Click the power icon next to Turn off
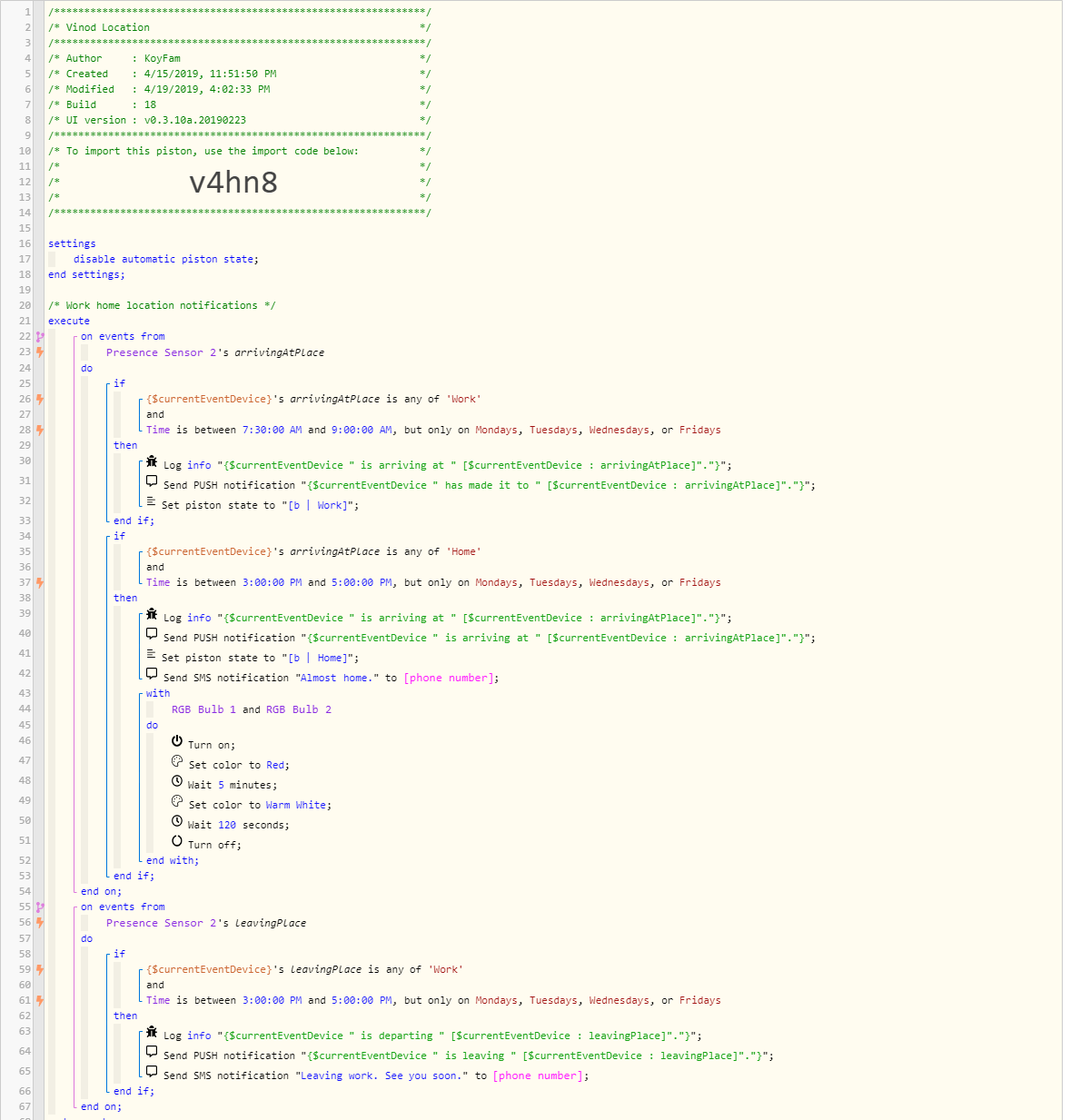 coord(177,841)
